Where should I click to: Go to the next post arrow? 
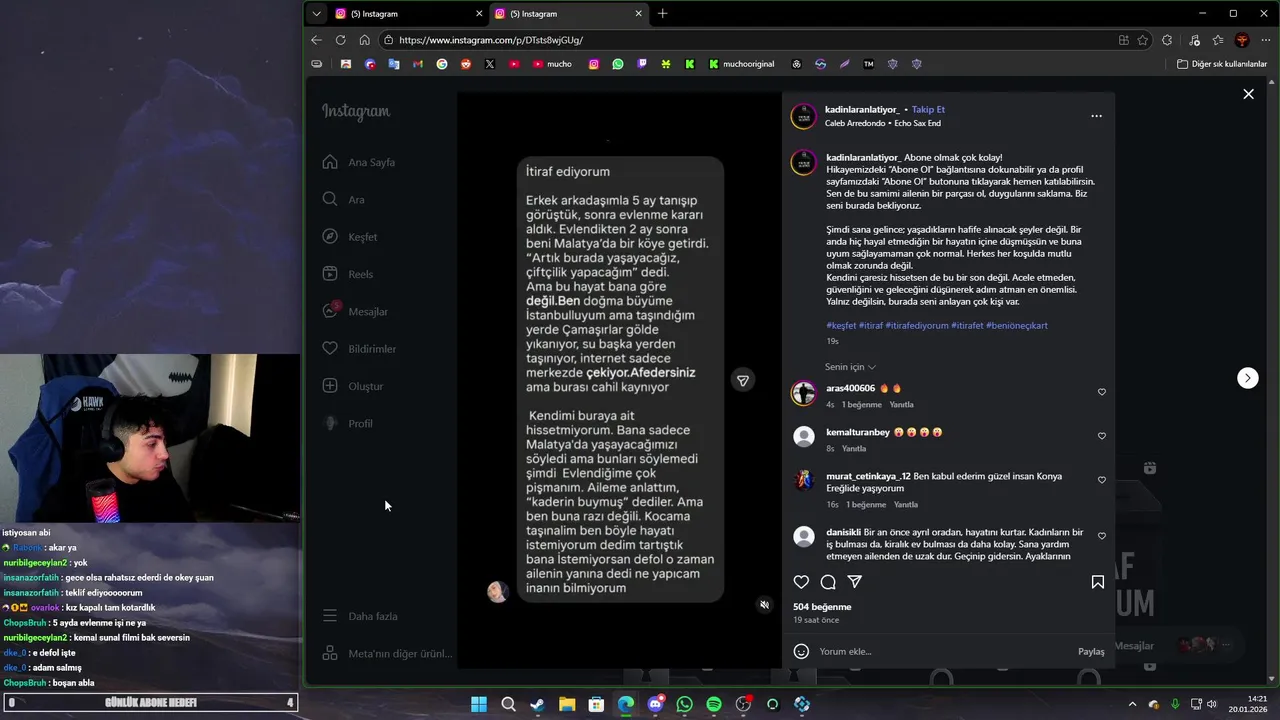coord(1248,378)
